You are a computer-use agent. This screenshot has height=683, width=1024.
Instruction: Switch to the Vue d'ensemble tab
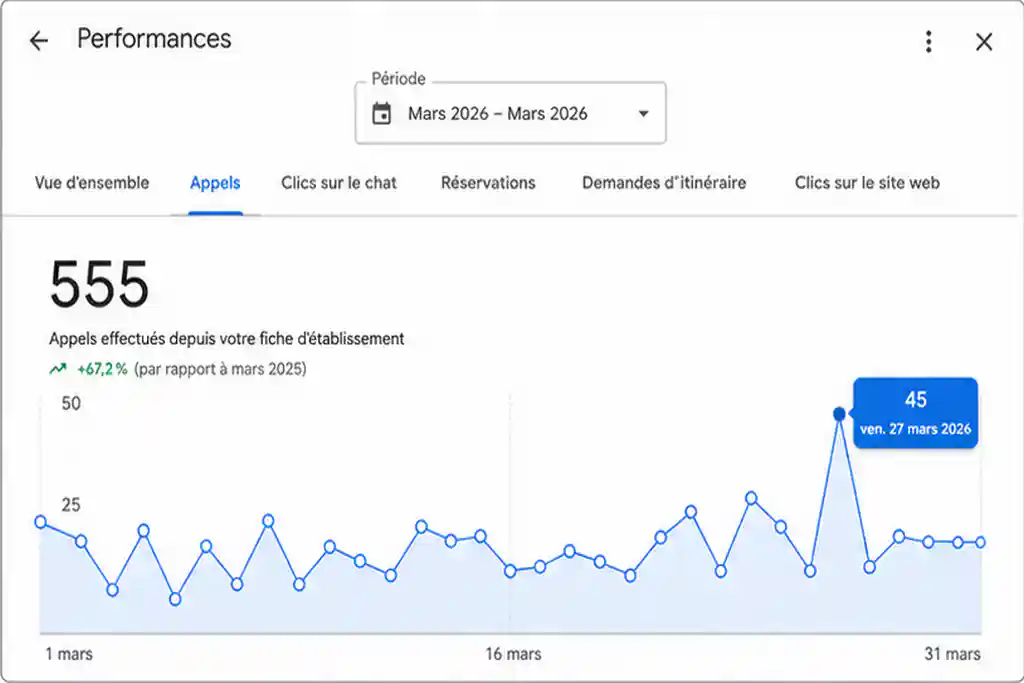[92, 183]
